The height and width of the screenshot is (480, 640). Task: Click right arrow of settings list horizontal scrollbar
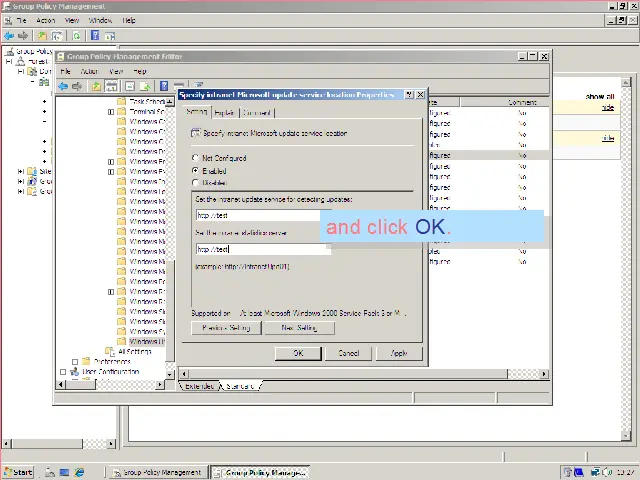(x=544, y=374)
